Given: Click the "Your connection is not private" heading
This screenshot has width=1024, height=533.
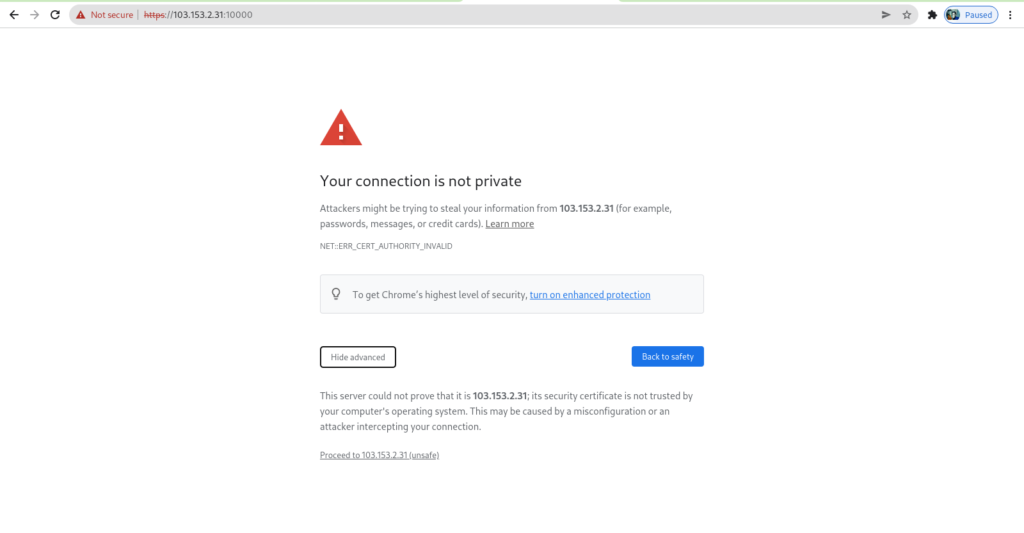Looking at the screenshot, I should point(420,181).
